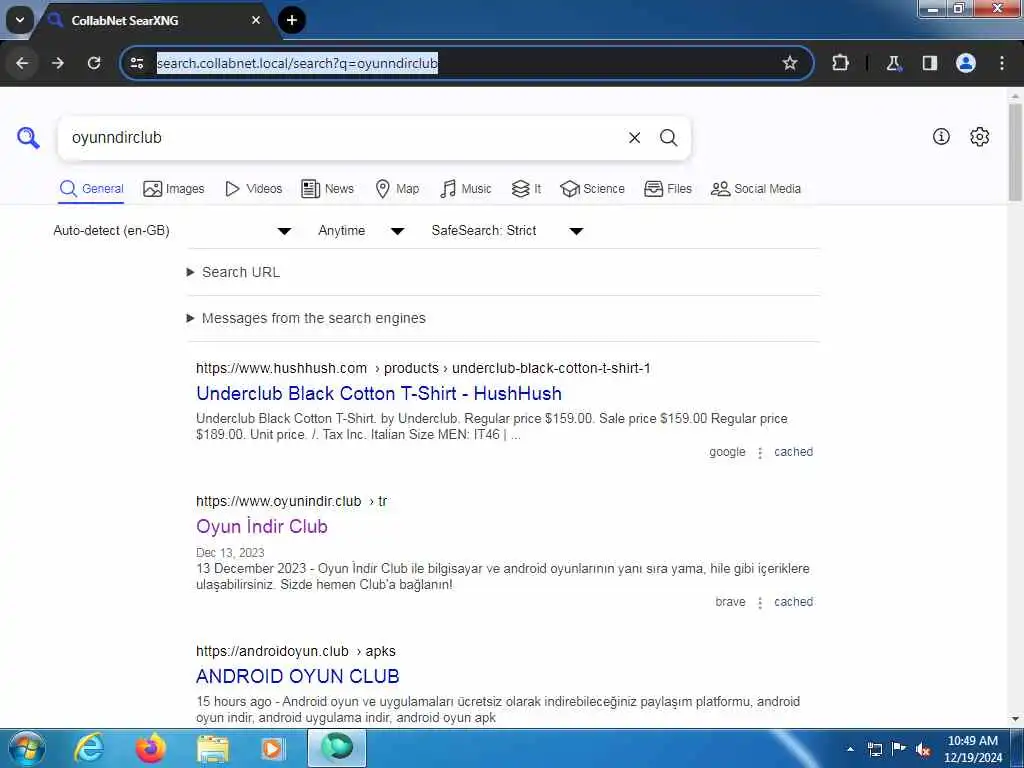Click the page vertical scrollbar thumb
The image size is (1024, 768).
tap(1015, 152)
